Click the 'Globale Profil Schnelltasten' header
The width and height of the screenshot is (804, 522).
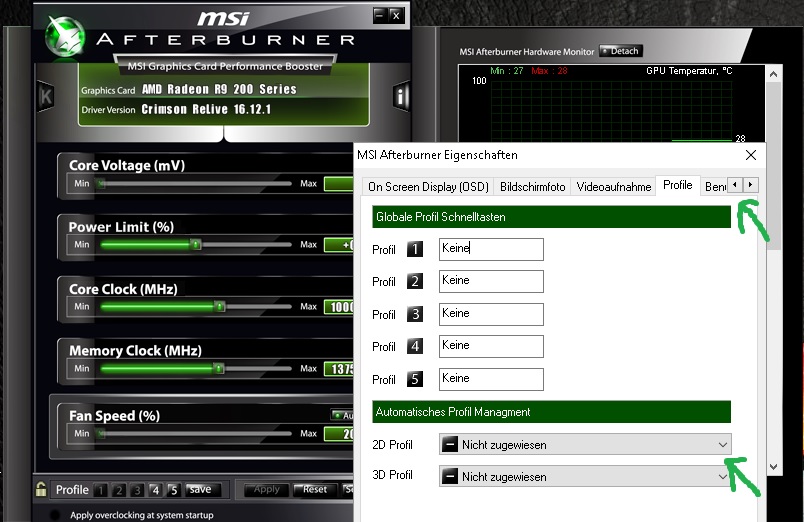click(551, 217)
